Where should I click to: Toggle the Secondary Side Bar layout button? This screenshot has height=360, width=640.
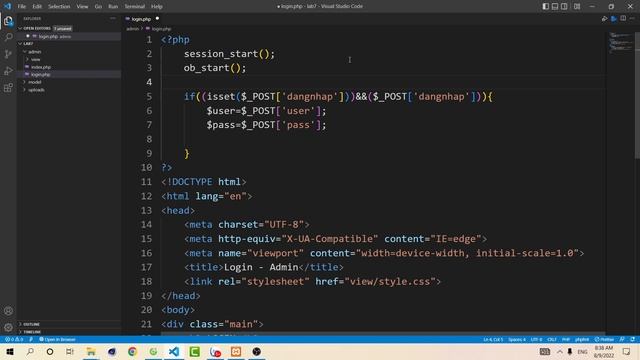(564, 6)
